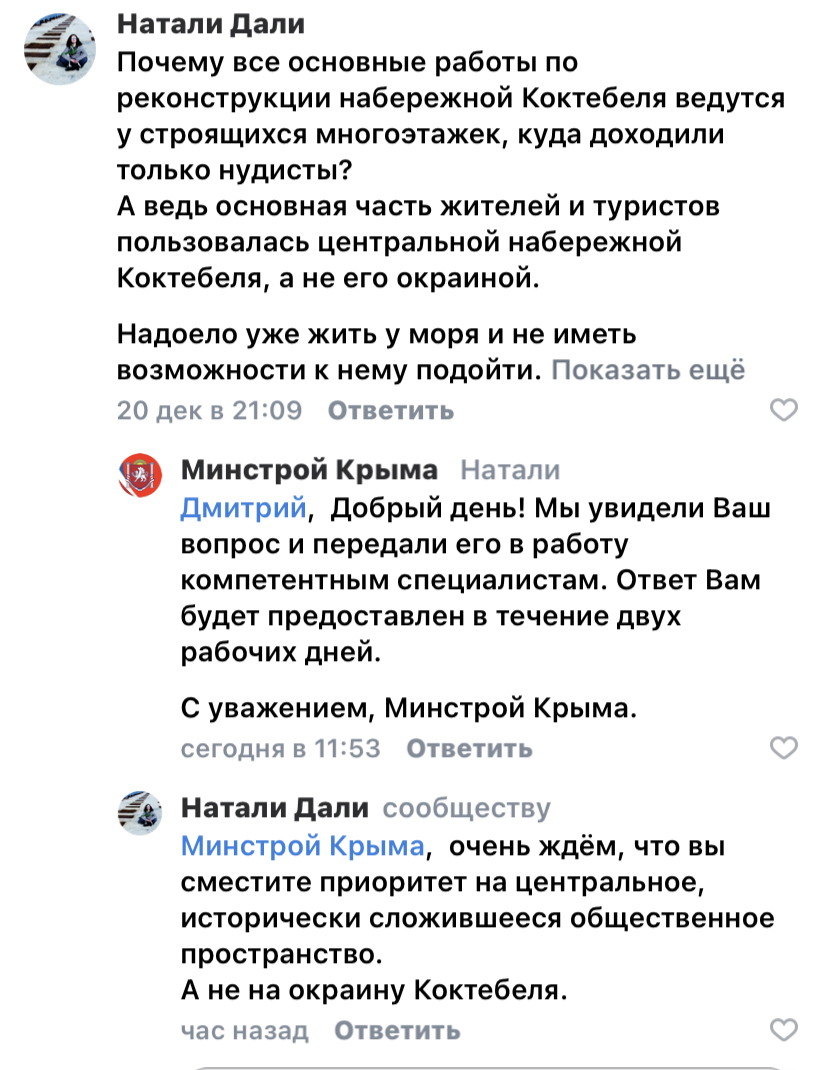Open Минстрой Крыма's coat-of-arms avatar
The width and height of the screenshot is (828, 1070).
(140, 476)
